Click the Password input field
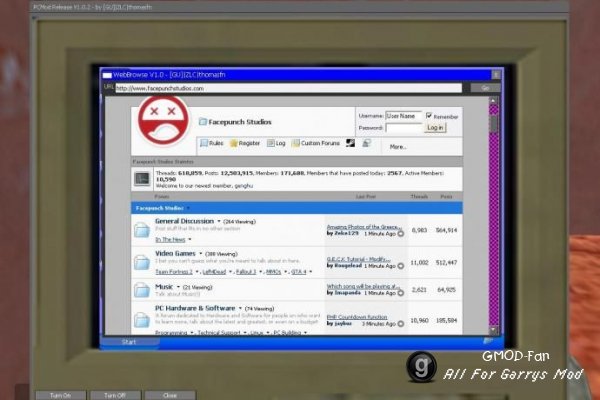 [403, 128]
